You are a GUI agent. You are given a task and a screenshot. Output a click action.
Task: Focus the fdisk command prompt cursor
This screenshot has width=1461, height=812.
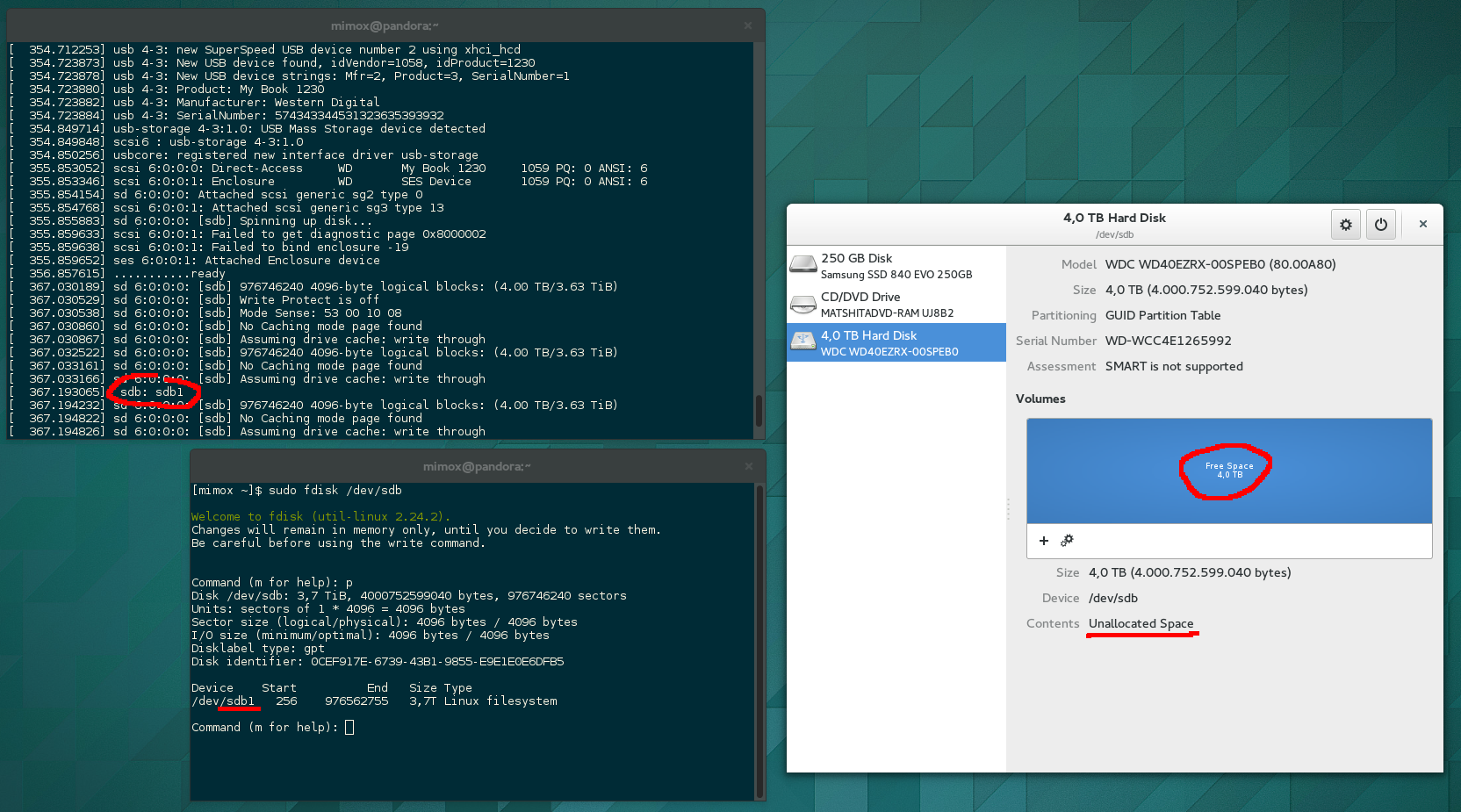(x=349, y=728)
